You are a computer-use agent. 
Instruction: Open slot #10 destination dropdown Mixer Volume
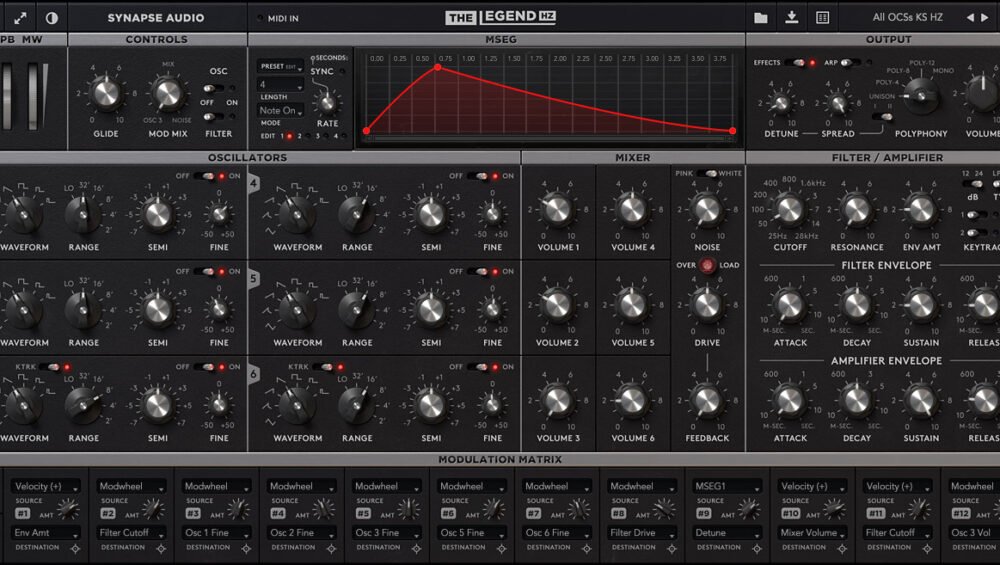coord(812,532)
